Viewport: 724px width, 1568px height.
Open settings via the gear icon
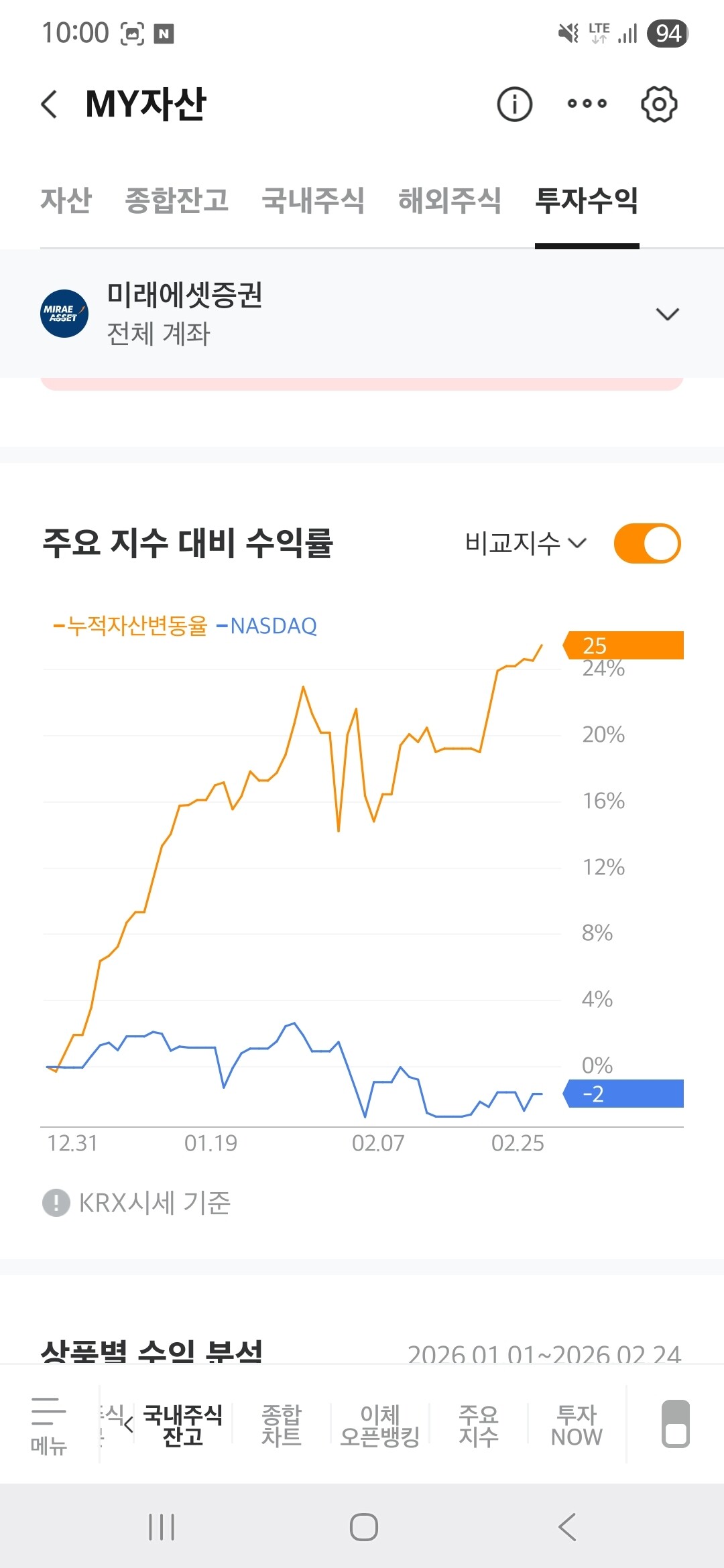pos(659,105)
